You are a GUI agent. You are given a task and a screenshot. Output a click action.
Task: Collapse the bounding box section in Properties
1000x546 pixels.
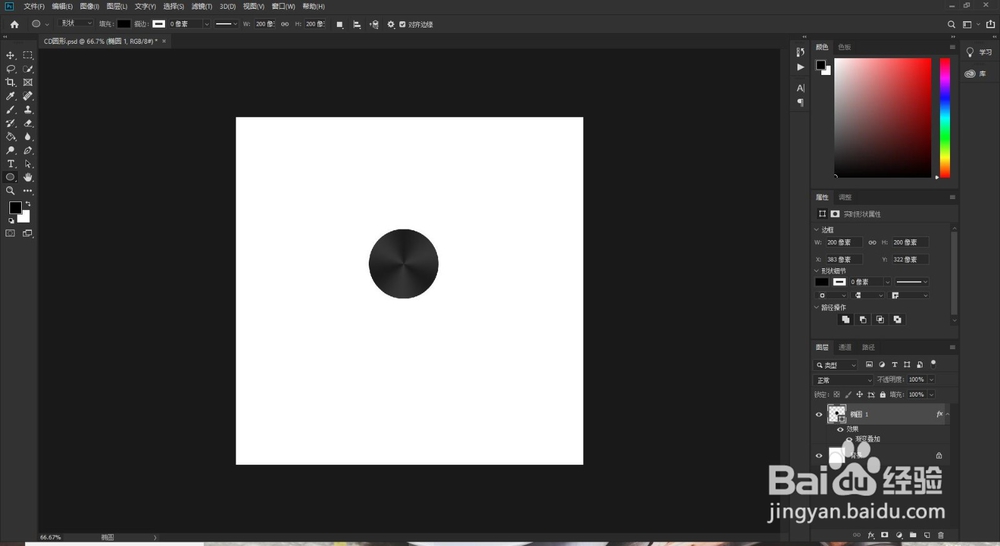pos(816,230)
